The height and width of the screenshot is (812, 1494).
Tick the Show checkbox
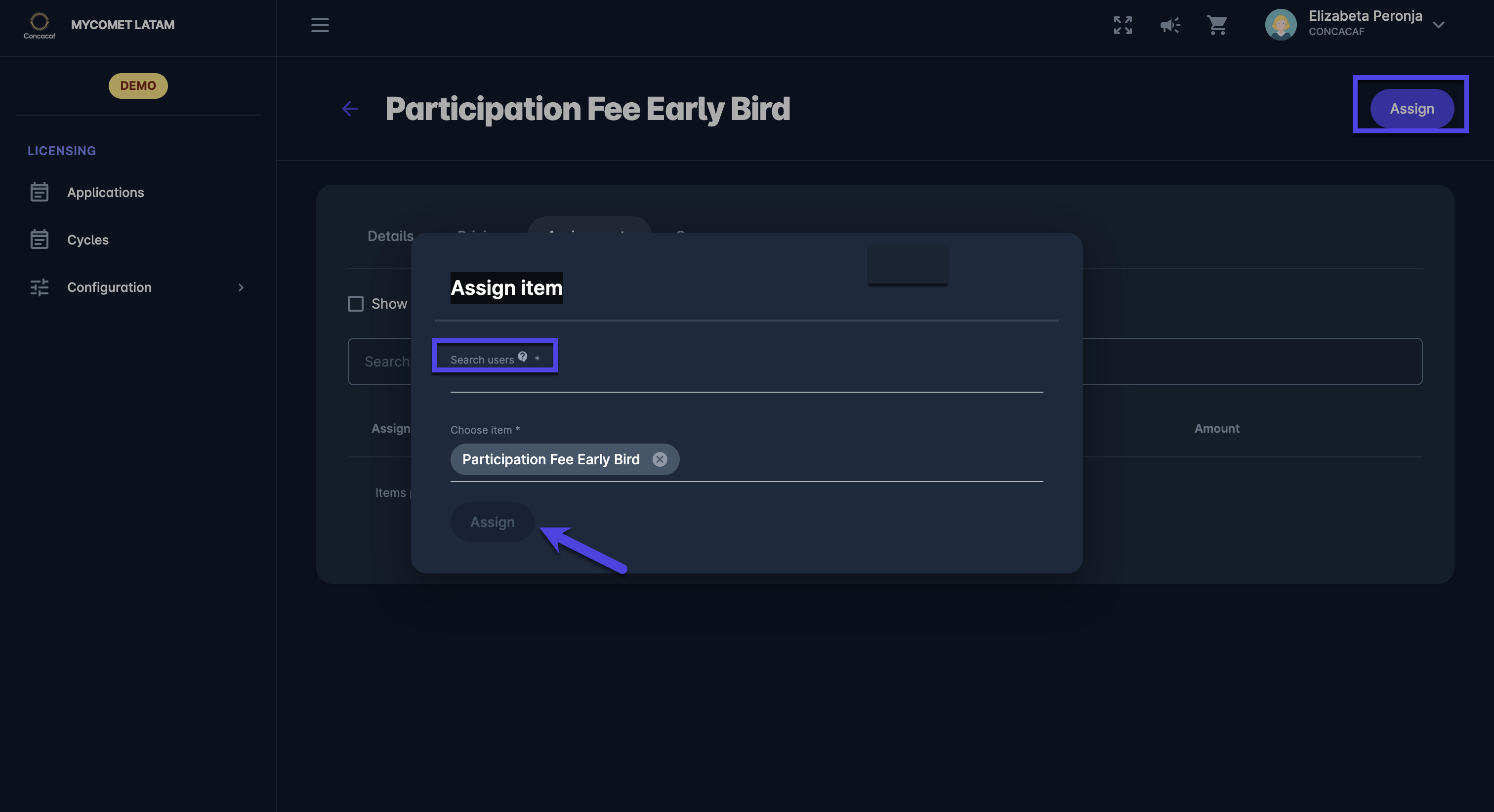coord(356,304)
